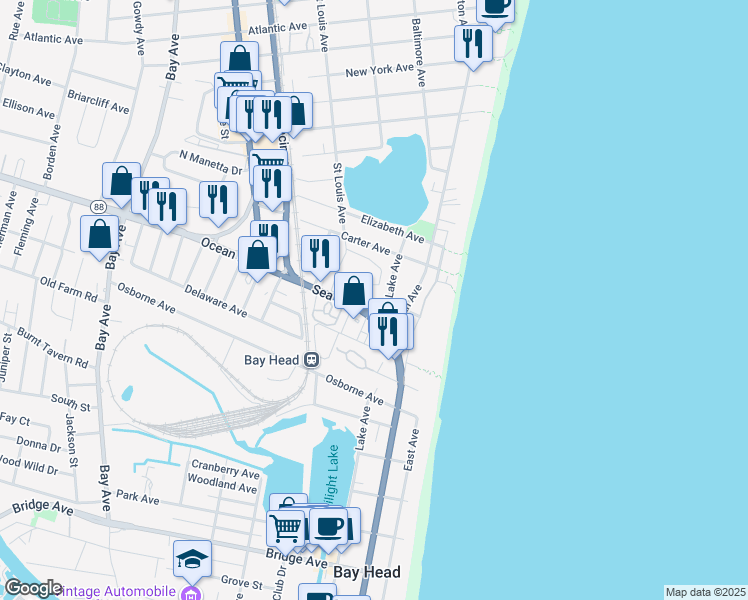The image size is (748, 600).
Task: Select the Elizabeth Ave street label
Action: click(x=392, y=229)
